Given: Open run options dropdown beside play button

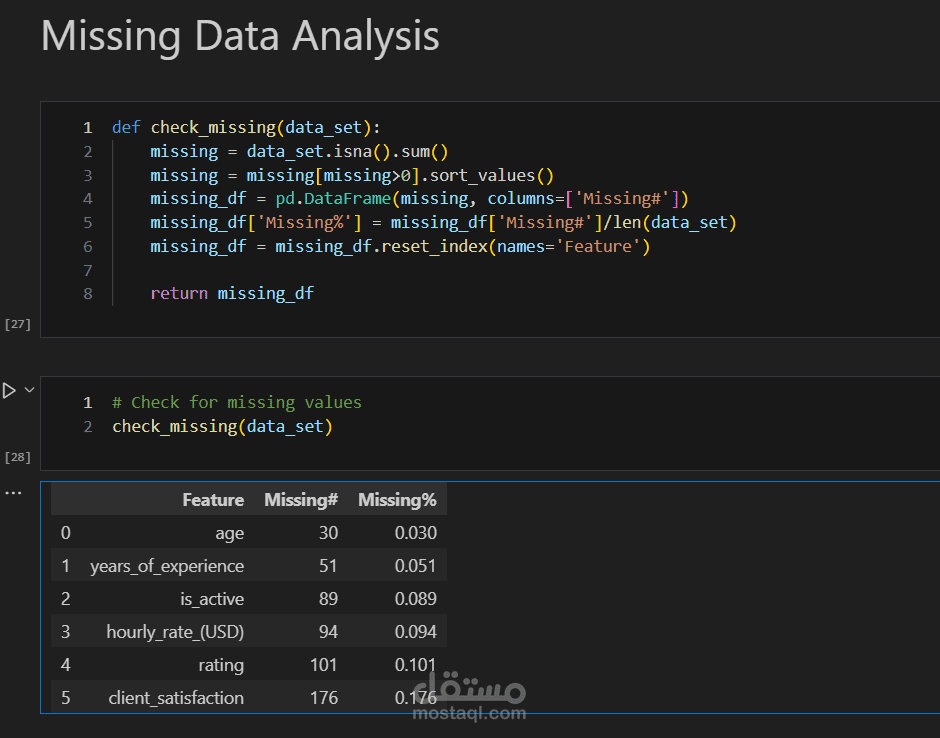Looking at the screenshot, I should click(29, 390).
